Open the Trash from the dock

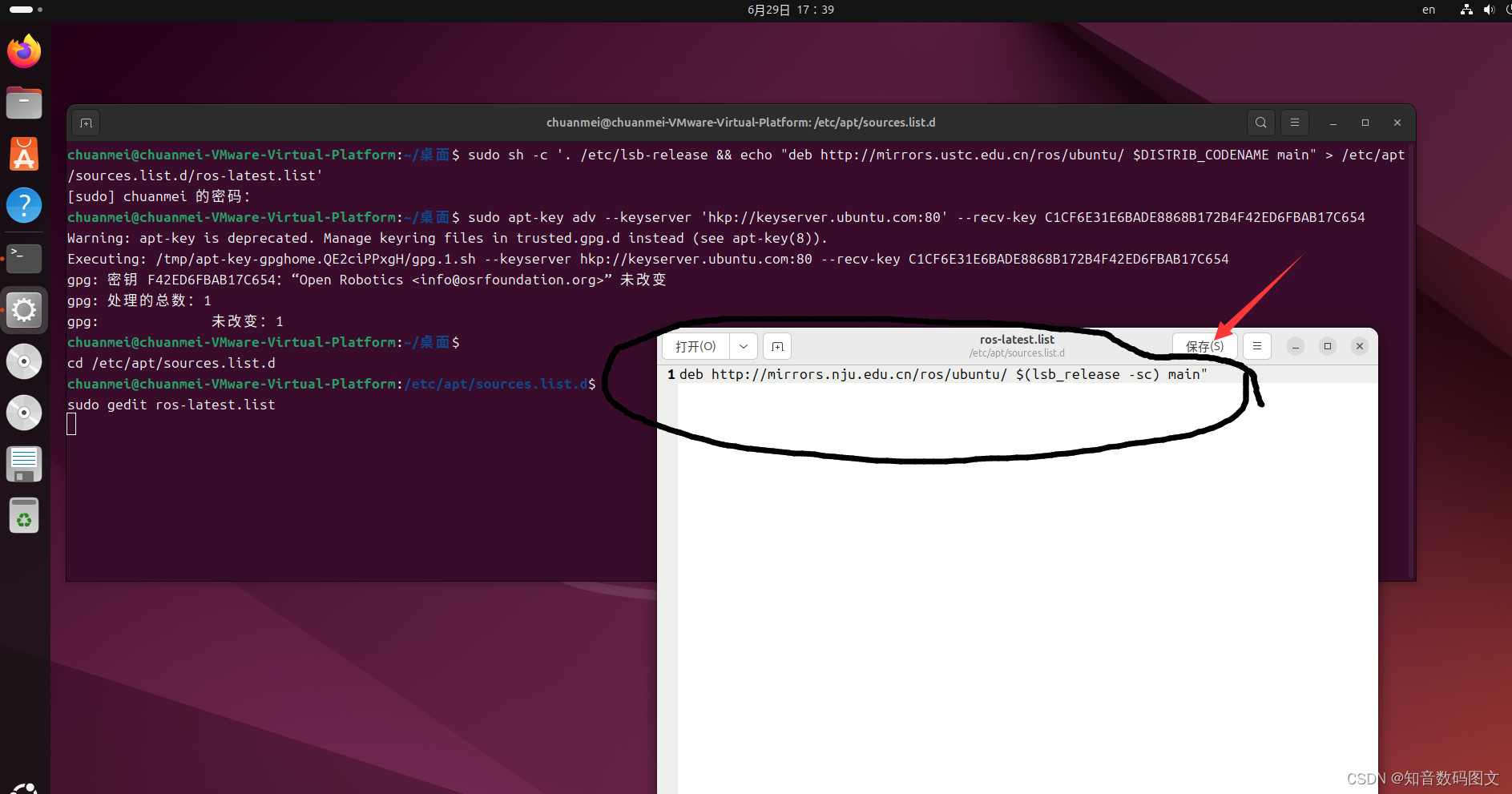pos(23,515)
